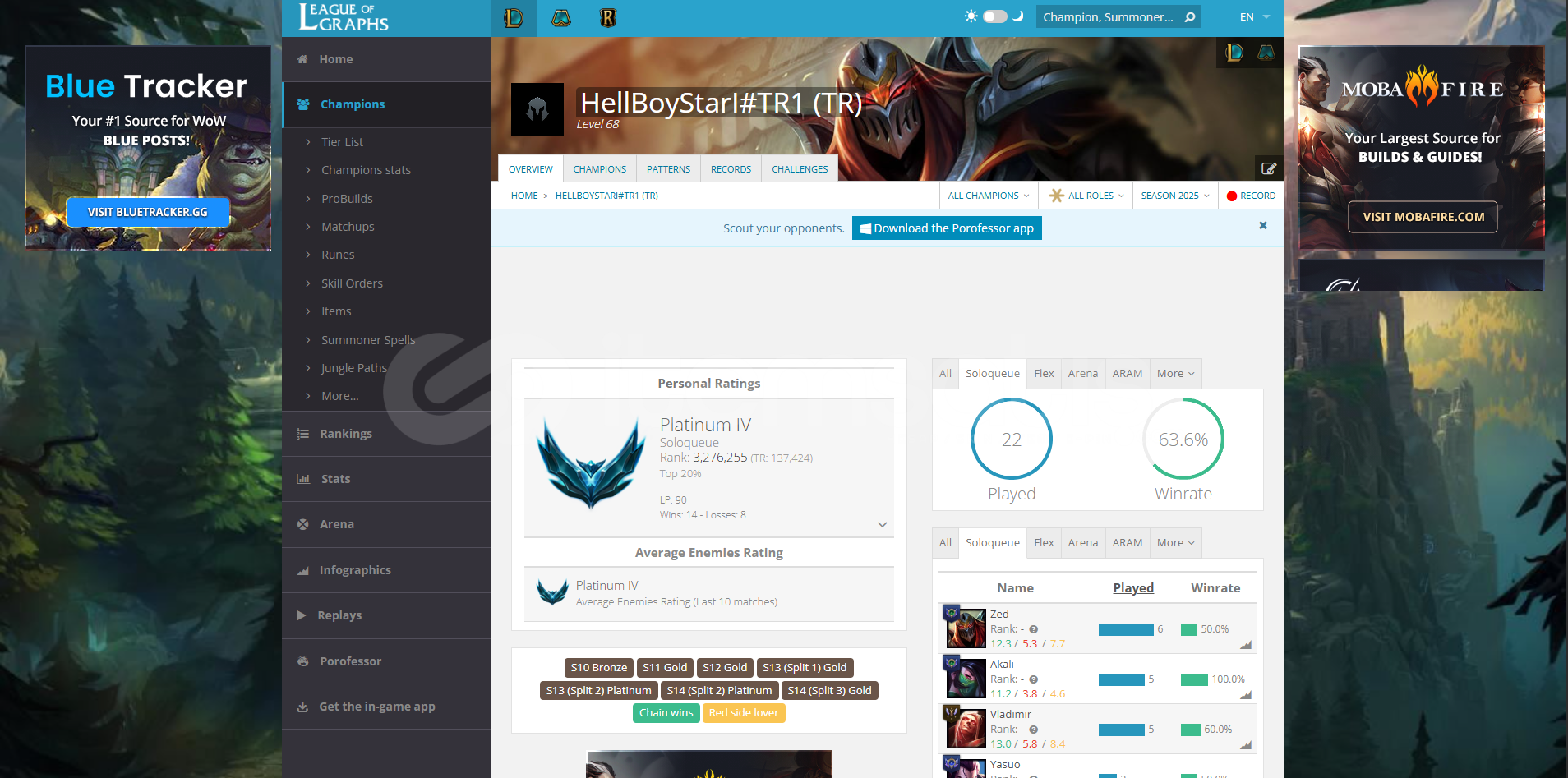Open the EN language dropdown
The height and width of the screenshot is (778, 1568).
1255,17
